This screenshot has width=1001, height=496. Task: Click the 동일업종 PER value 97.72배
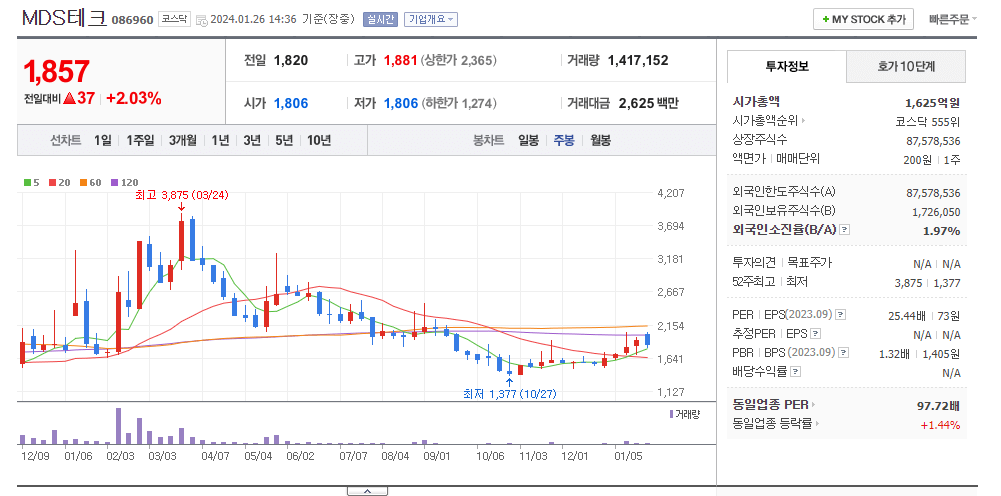pyautogui.click(x=938, y=405)
